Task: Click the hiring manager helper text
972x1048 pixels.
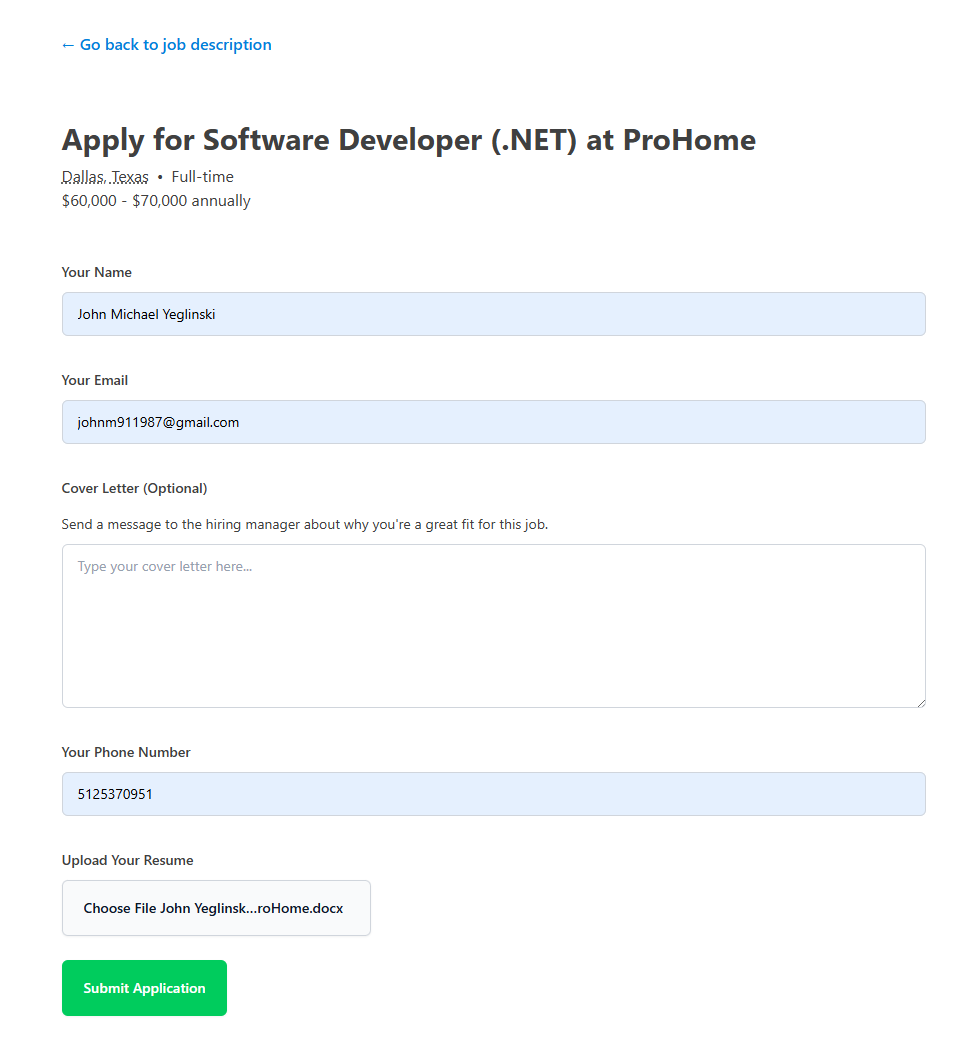Action: pyautogui.click(x=304, y=524)
